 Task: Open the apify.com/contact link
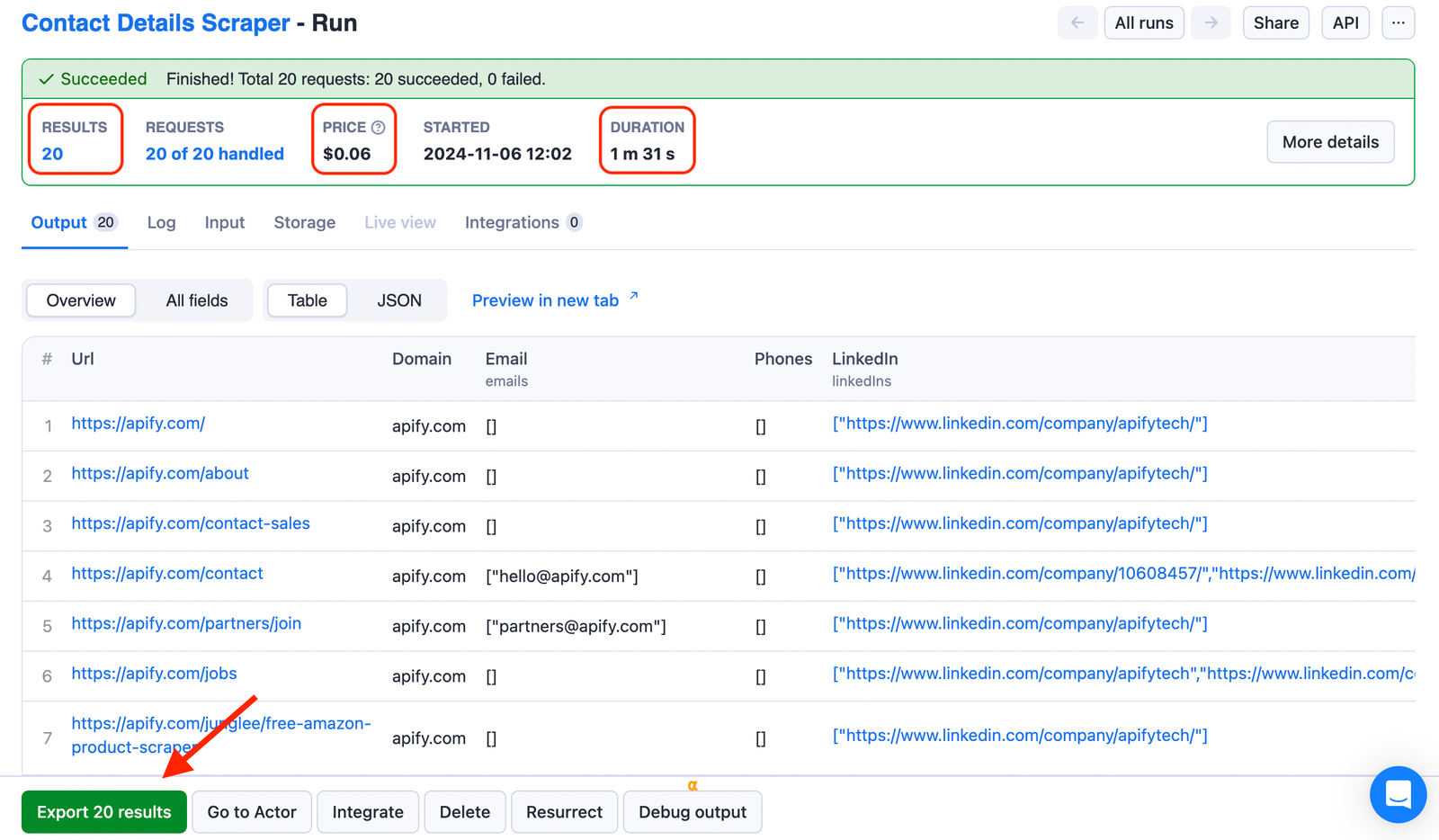pos(166,573)
